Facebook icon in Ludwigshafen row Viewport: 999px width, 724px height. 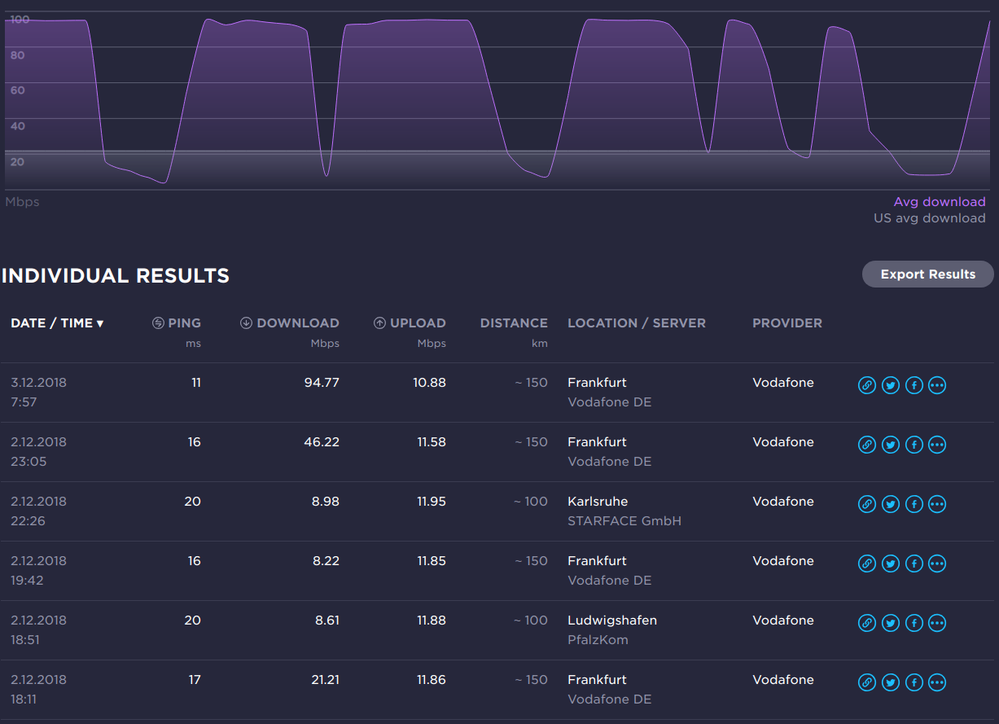pyautogui.click(x=914, y=623)
